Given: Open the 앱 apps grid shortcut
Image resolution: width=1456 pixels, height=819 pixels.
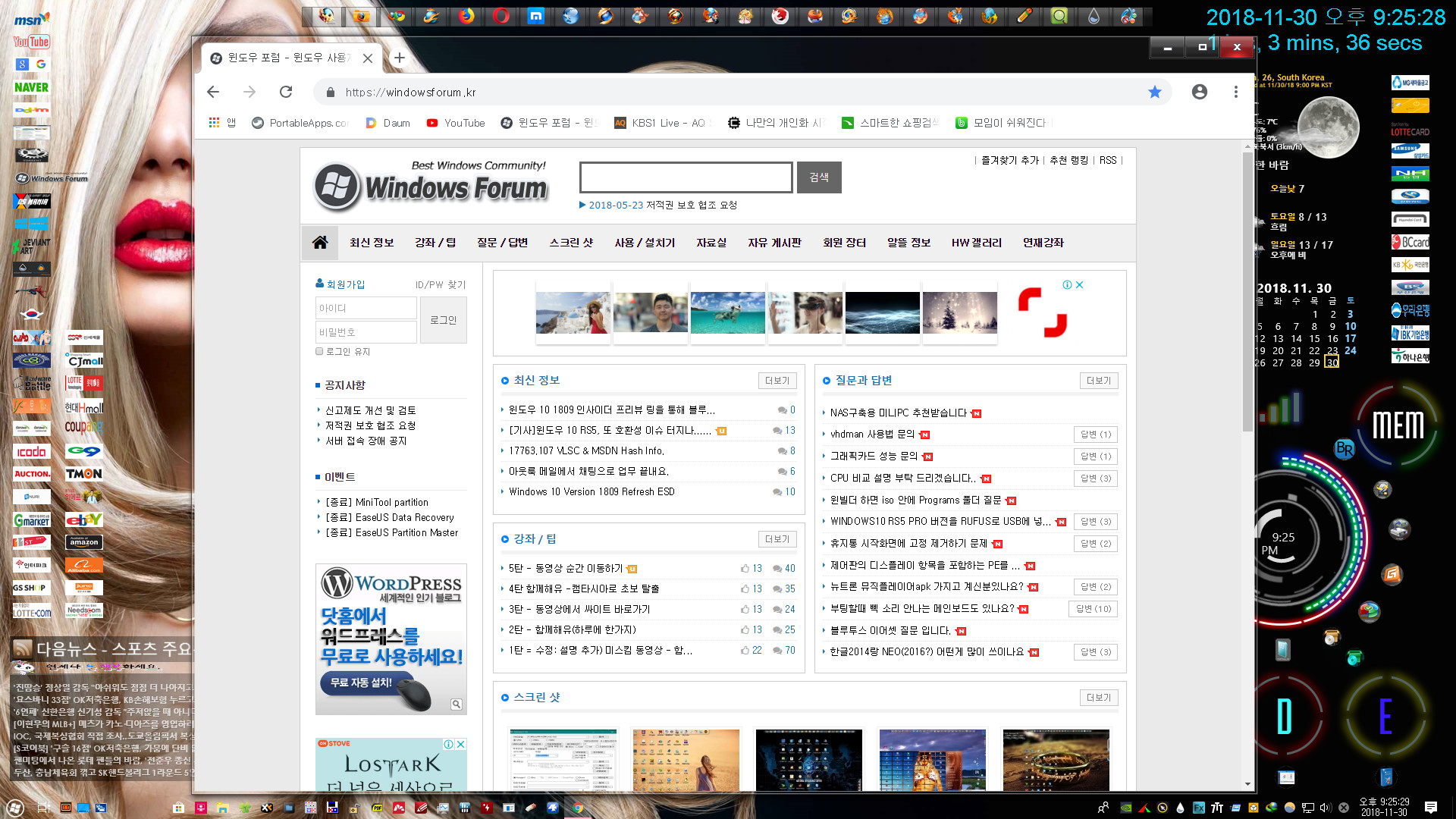Looking at the screenshot, I should (222, 123).
